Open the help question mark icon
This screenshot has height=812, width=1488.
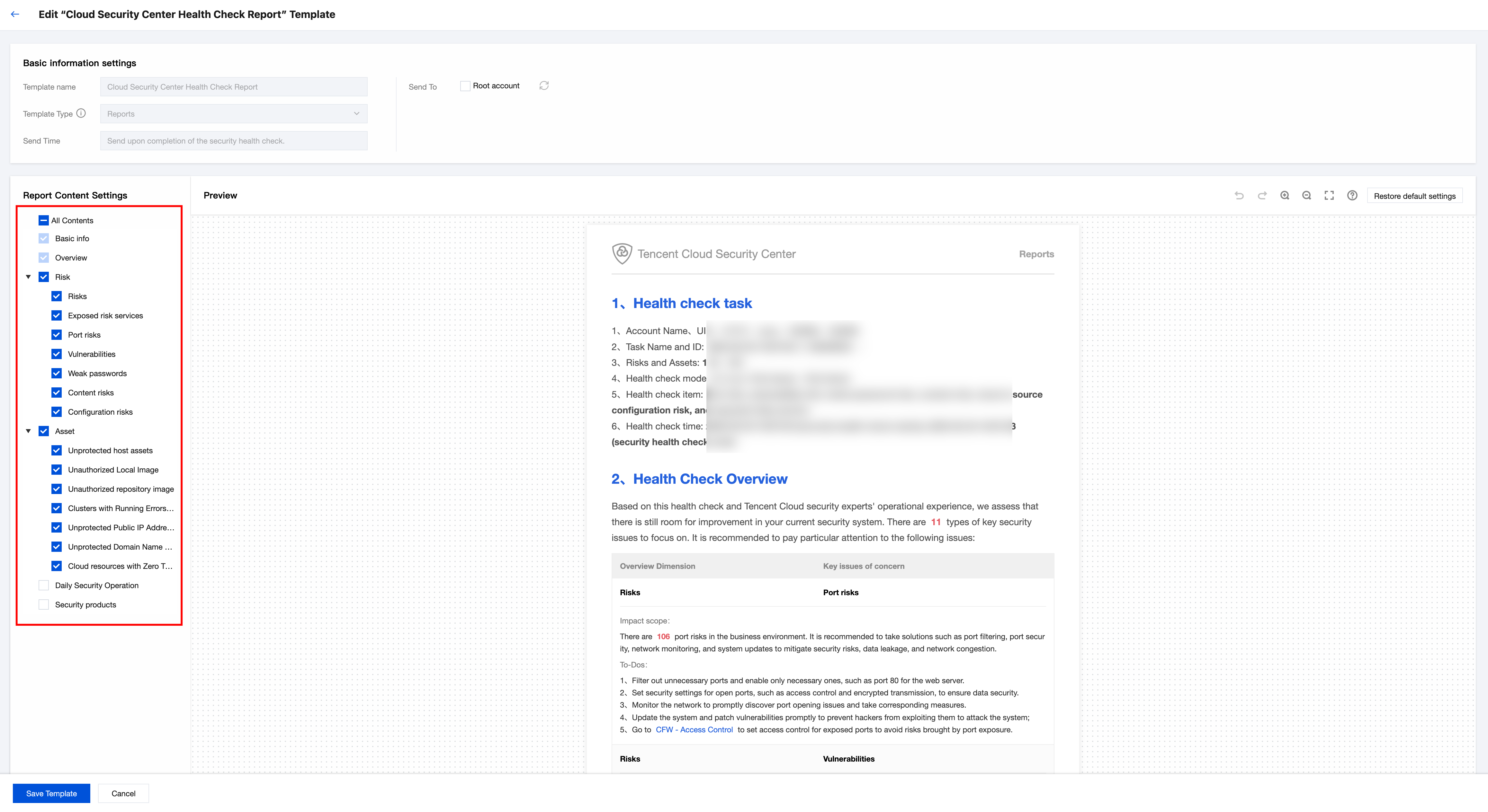(x=1352, y=196)
